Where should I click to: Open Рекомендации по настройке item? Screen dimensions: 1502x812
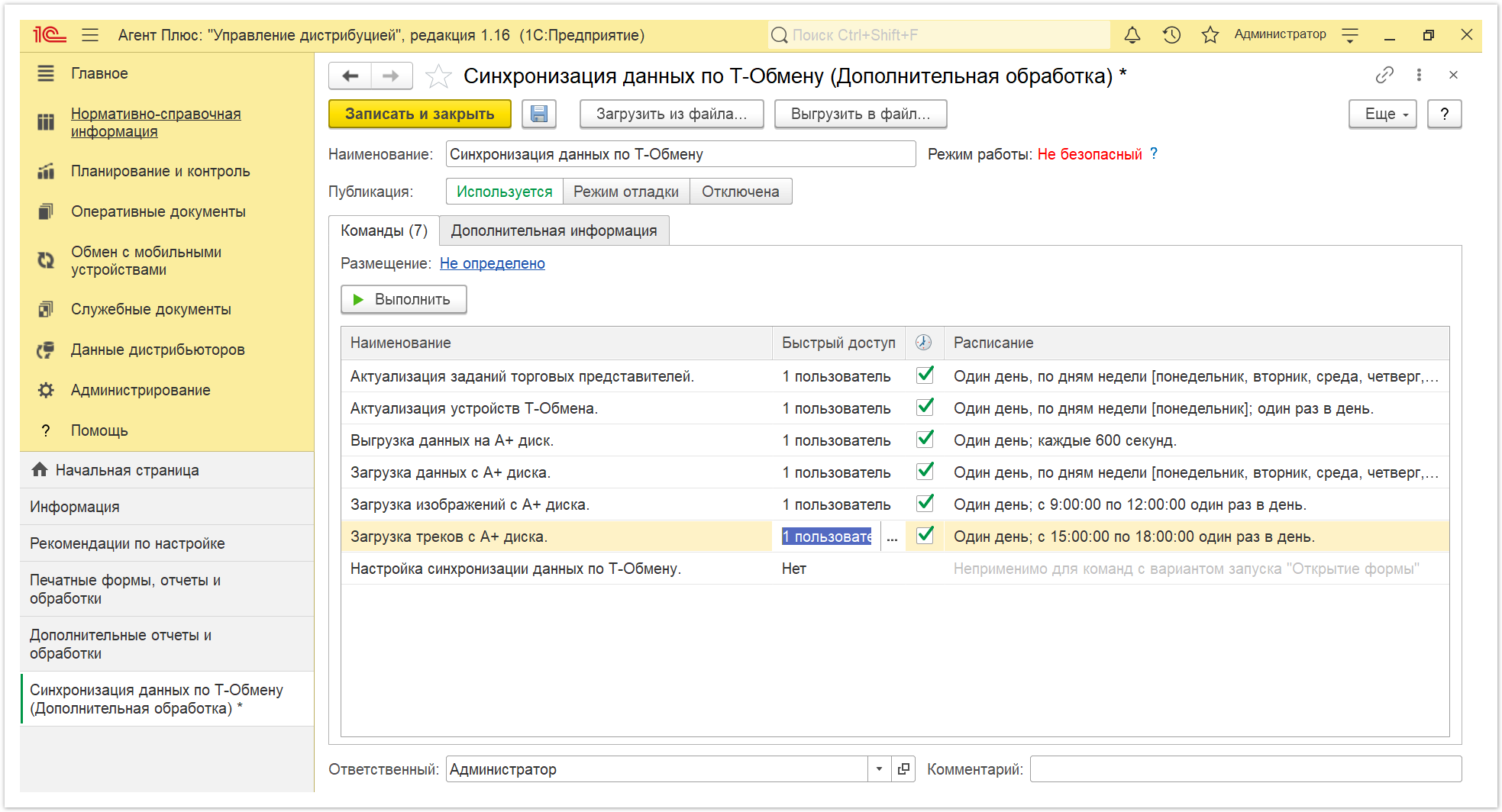click(166, 543)
